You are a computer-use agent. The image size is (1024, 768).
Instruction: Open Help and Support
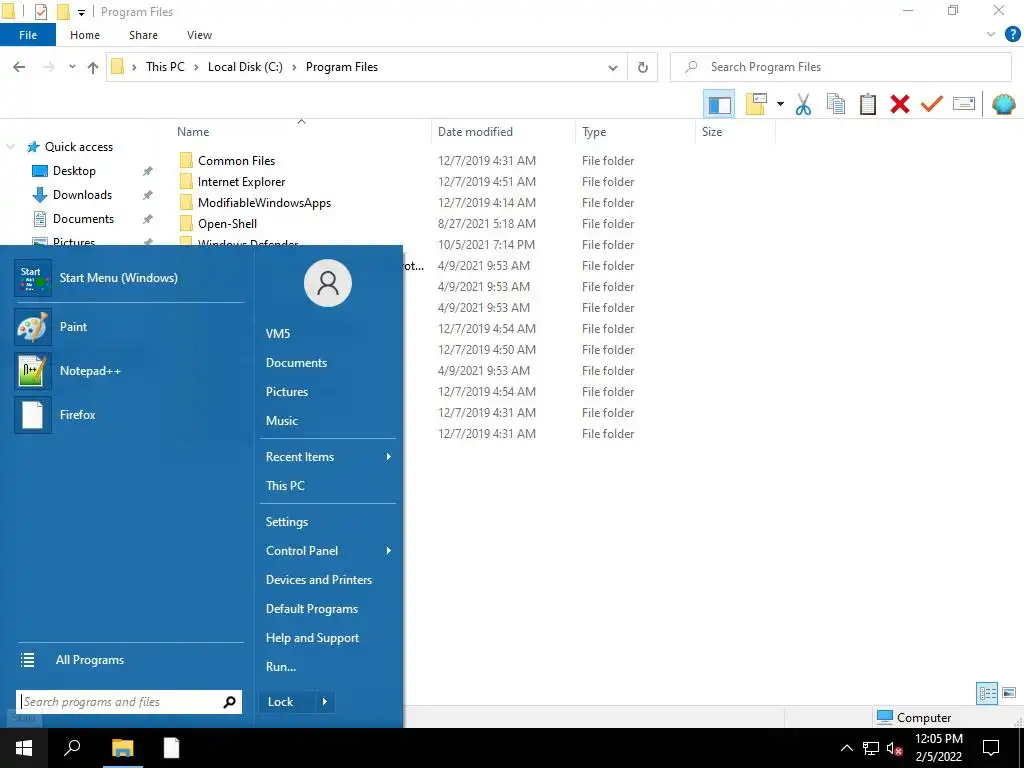click(x=328, y=638)
